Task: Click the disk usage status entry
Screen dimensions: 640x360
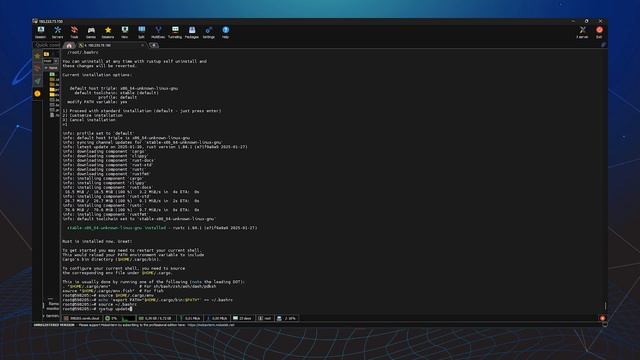Action: point(287,318)
